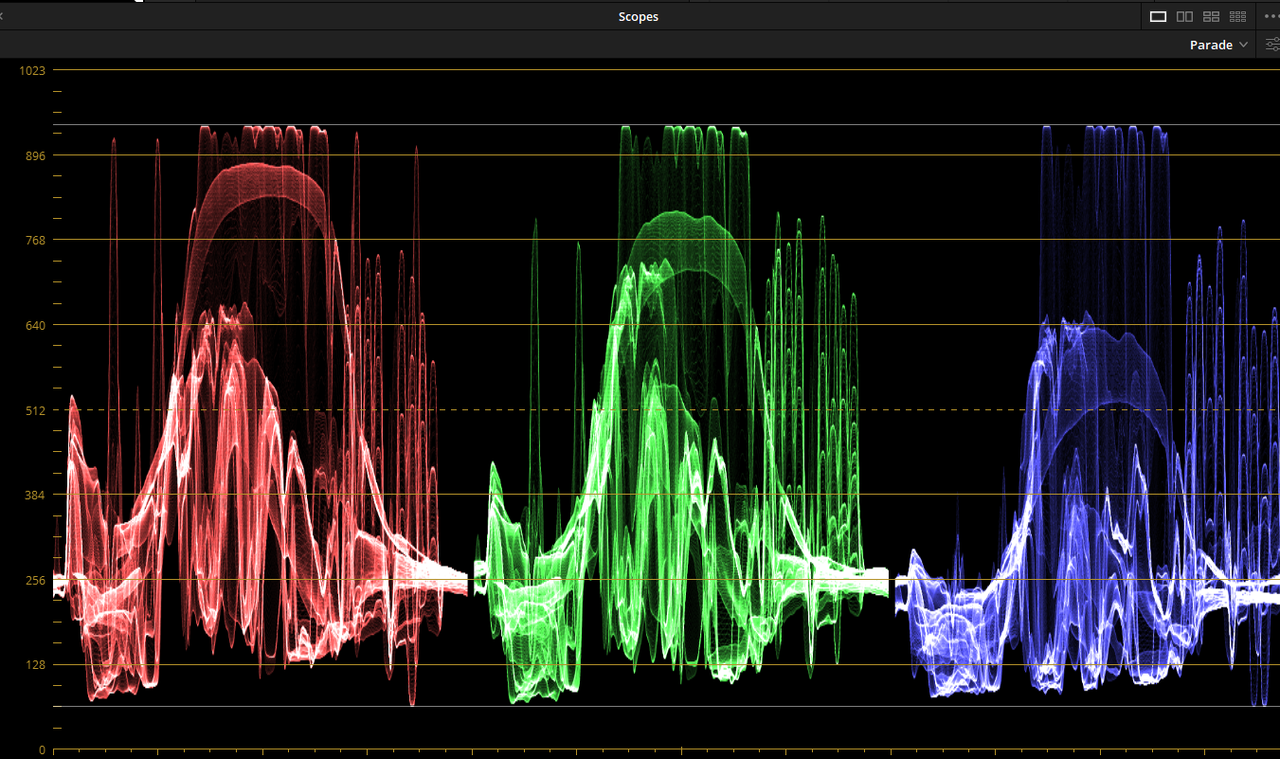This screenshot has height=759, width=1280.
Task: Open scope settings sliders icon
Action: (x=1272, y=45)
